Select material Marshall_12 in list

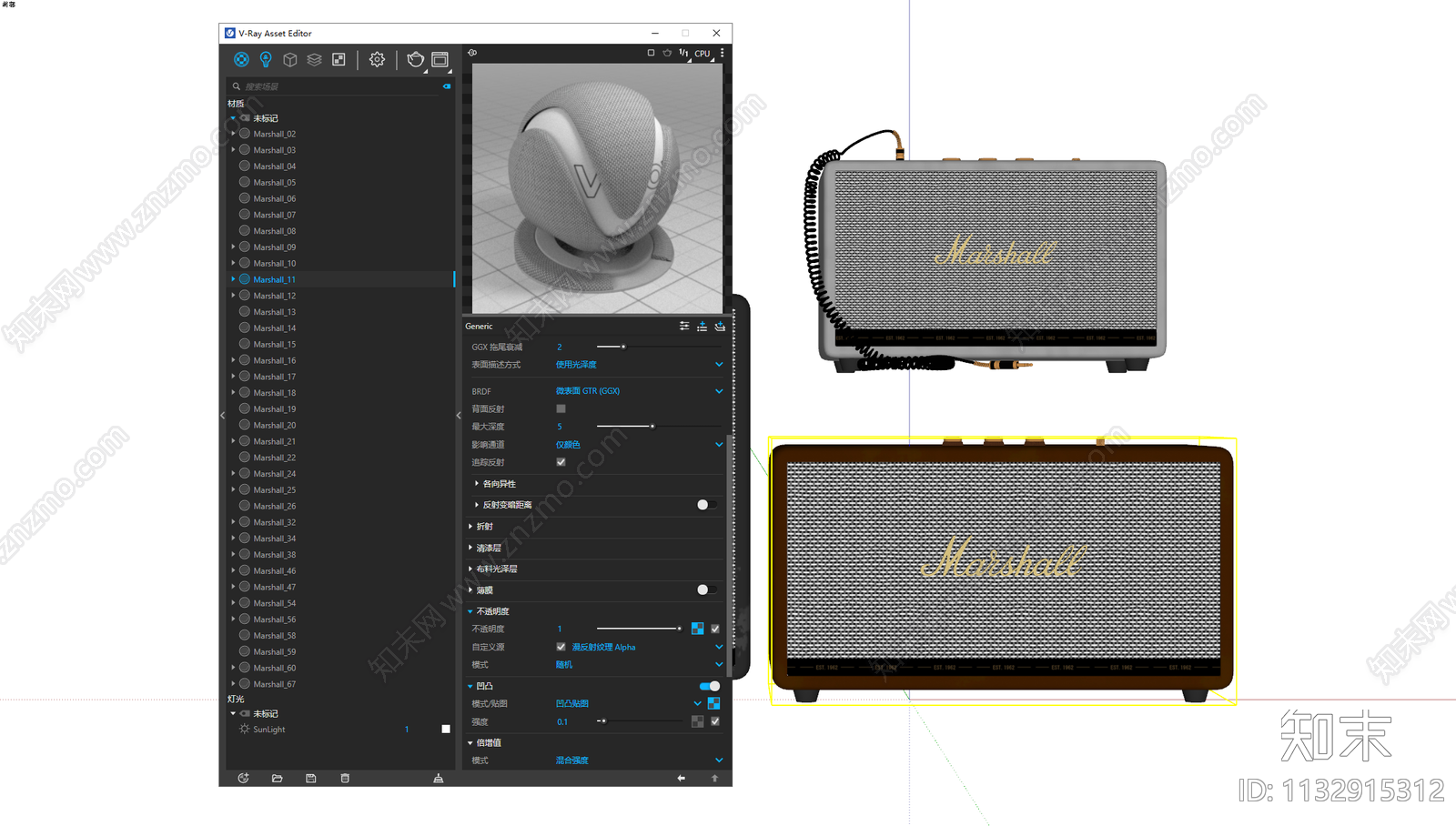(274, 296)
